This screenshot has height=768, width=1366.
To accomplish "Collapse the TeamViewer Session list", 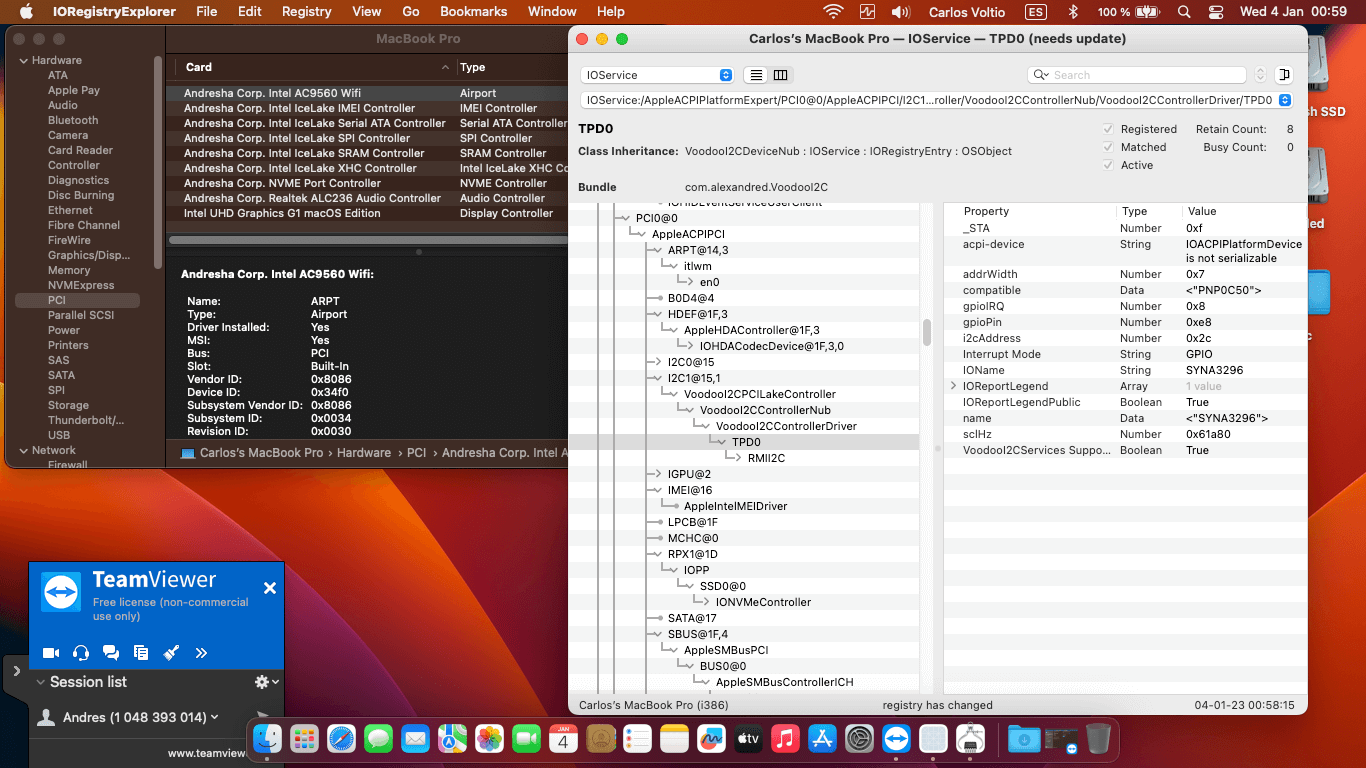I will click(41, 682).
